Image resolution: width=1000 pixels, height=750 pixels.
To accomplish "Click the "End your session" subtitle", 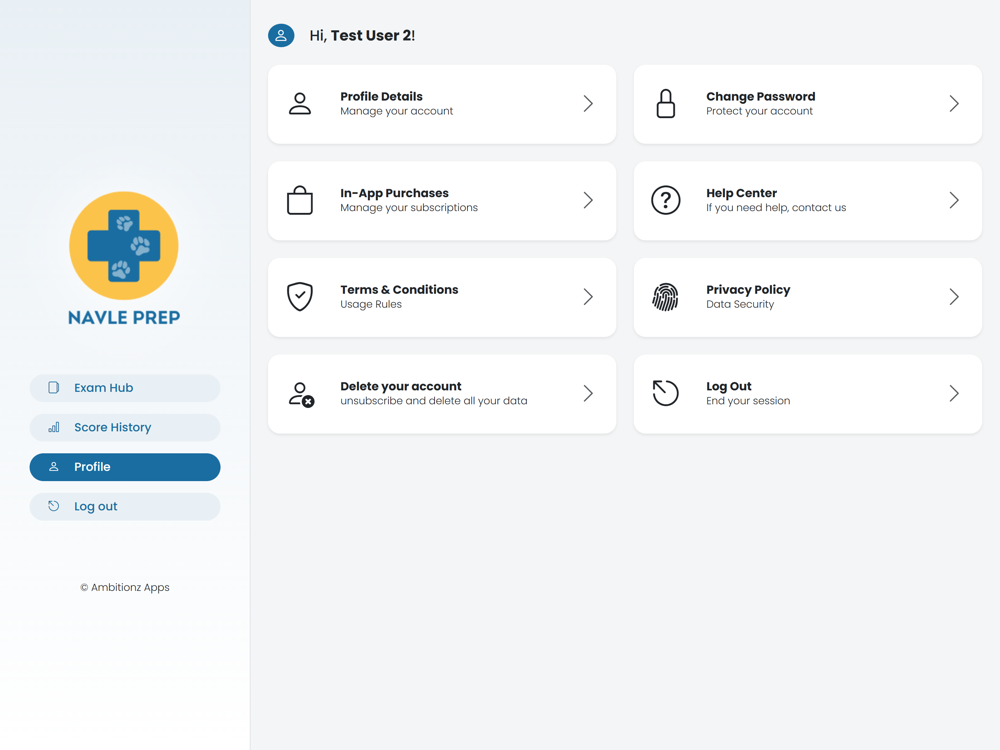I will coord(748,401).
